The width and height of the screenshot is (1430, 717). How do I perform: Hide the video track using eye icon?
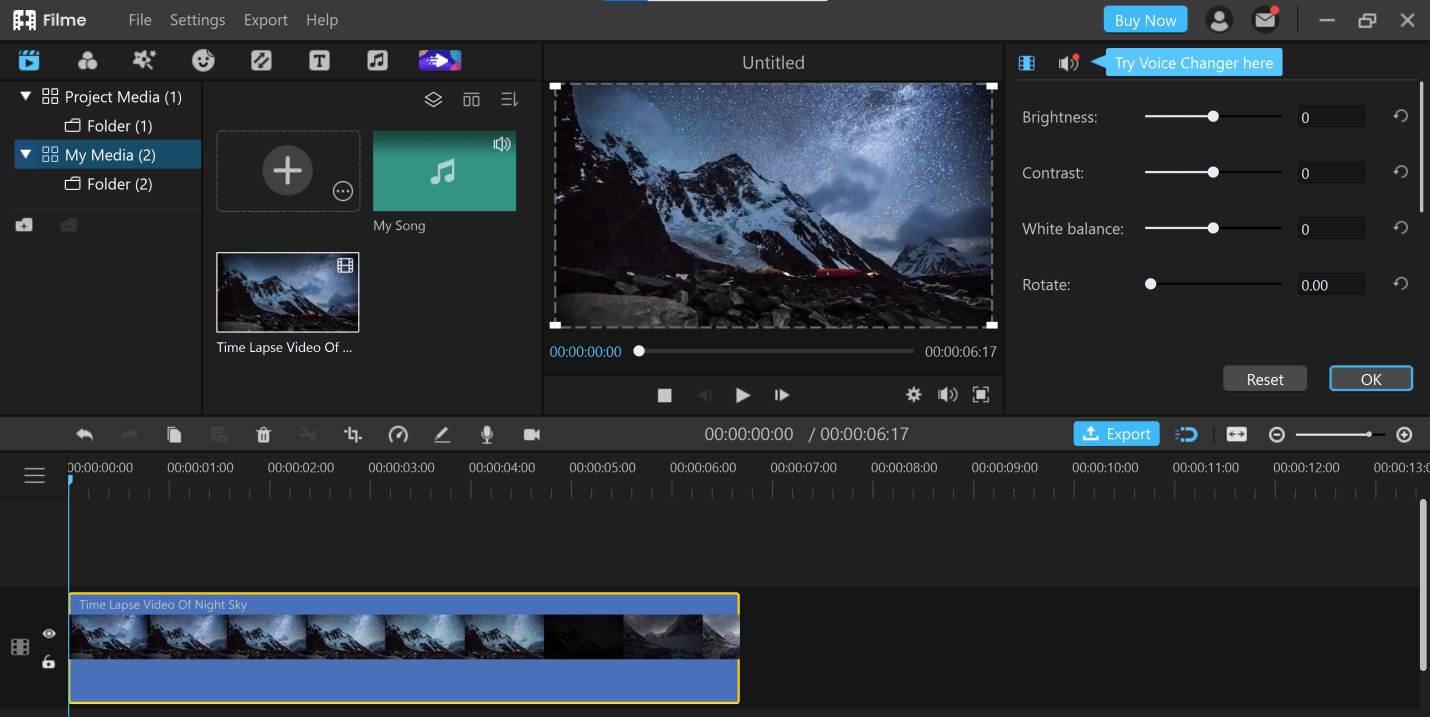tap(49, 634)
